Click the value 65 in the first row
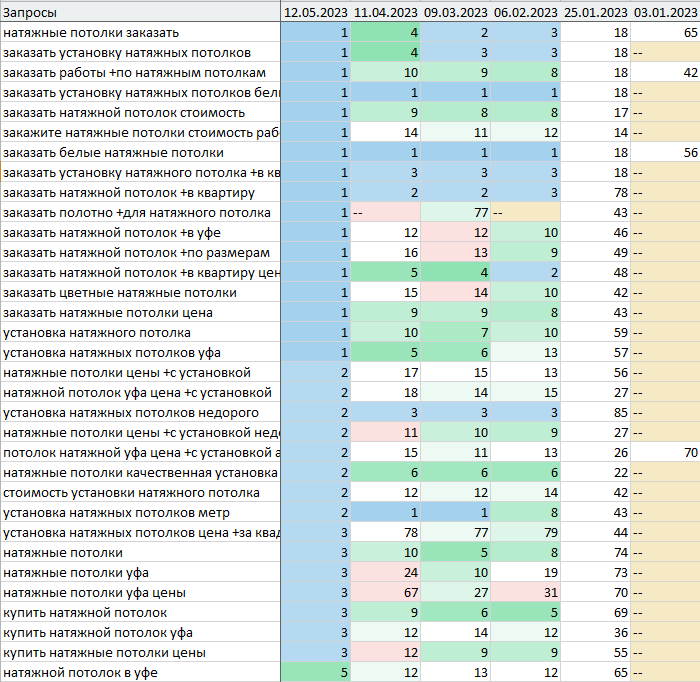Screen dimensions: 700x682 [689, 33]
